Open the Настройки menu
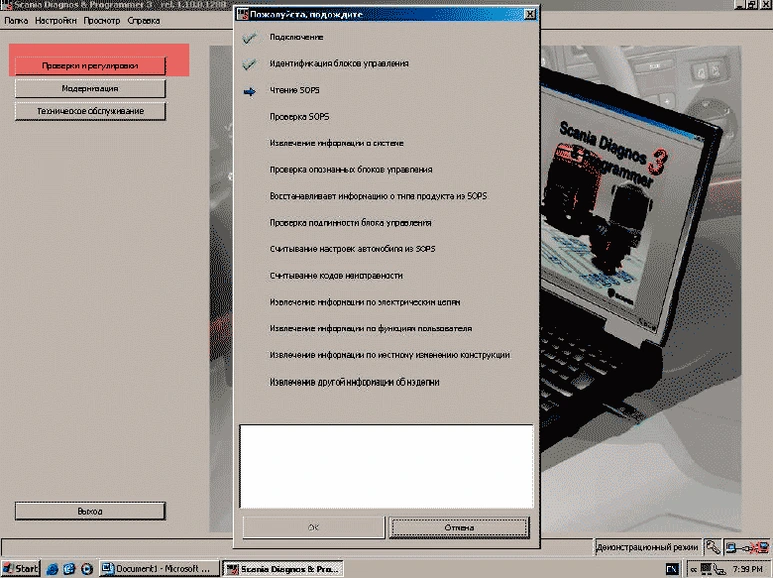 pyautogui.click(x=55, y=20)
